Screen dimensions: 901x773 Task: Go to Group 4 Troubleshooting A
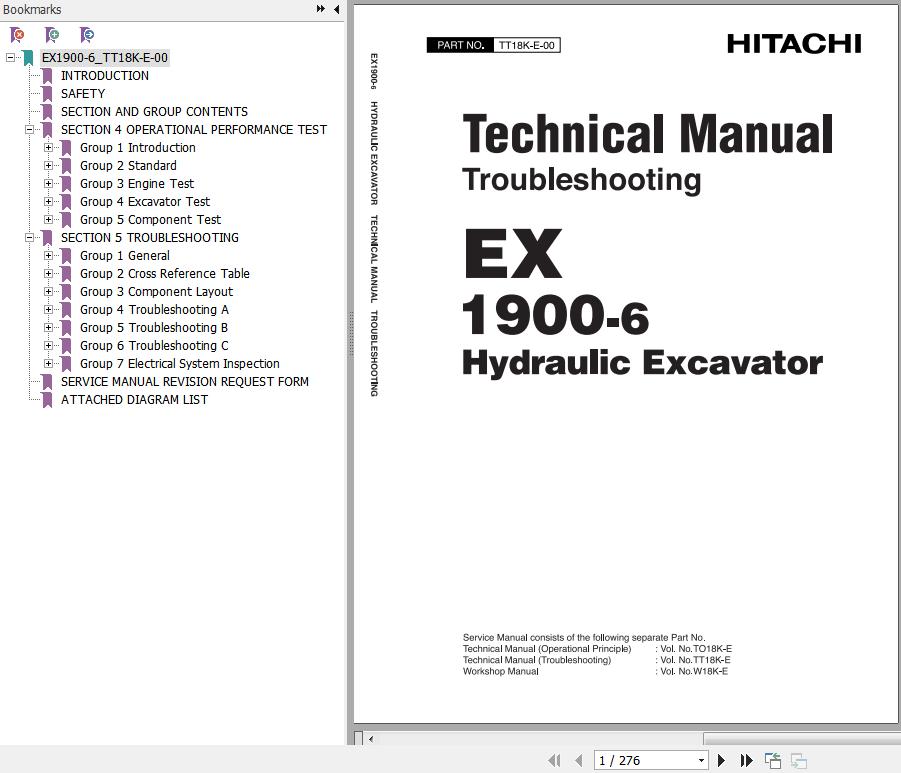(x=154, y=310)
